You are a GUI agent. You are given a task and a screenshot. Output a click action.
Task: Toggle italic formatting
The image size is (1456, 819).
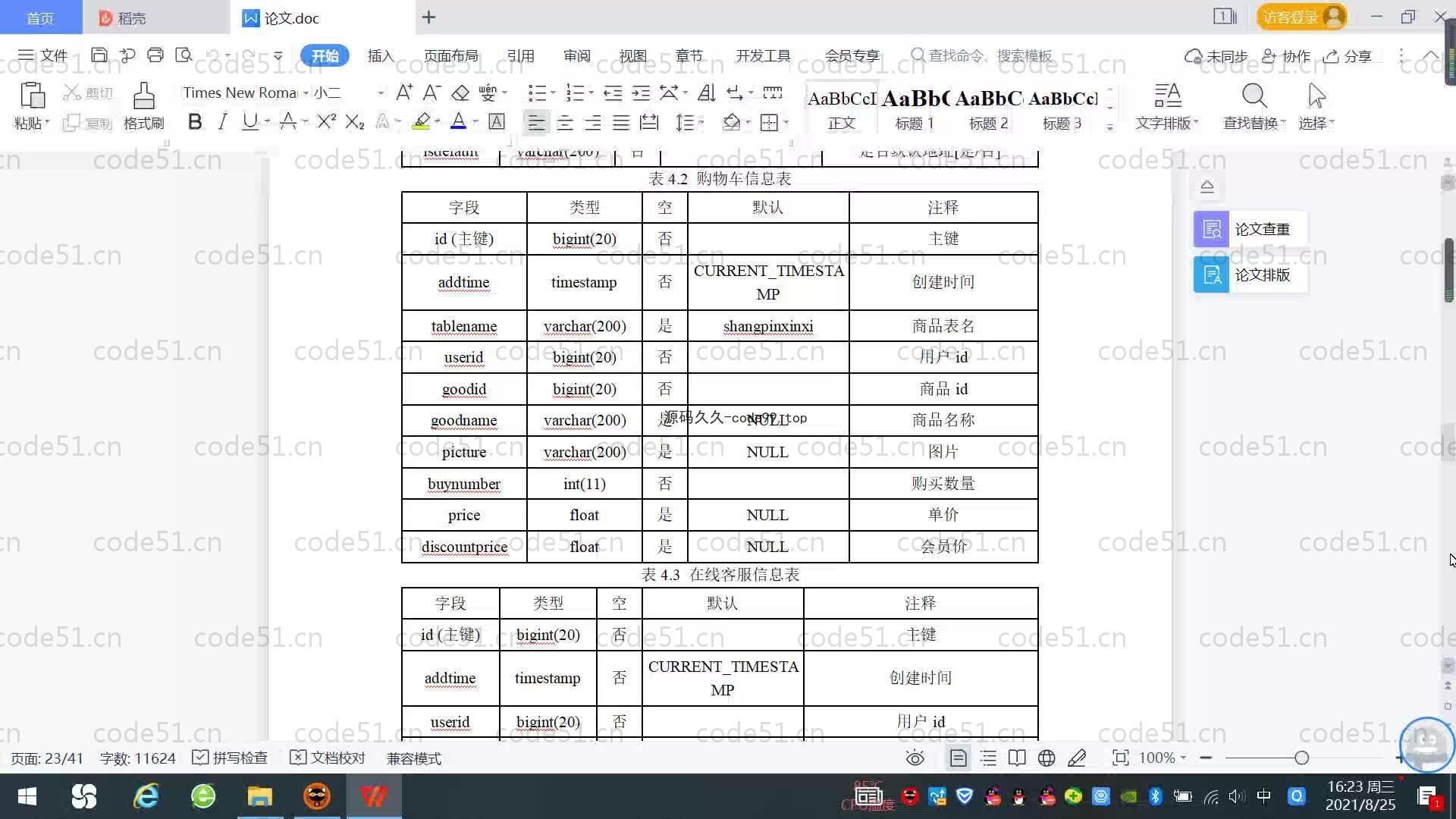(x=222, y=122)
